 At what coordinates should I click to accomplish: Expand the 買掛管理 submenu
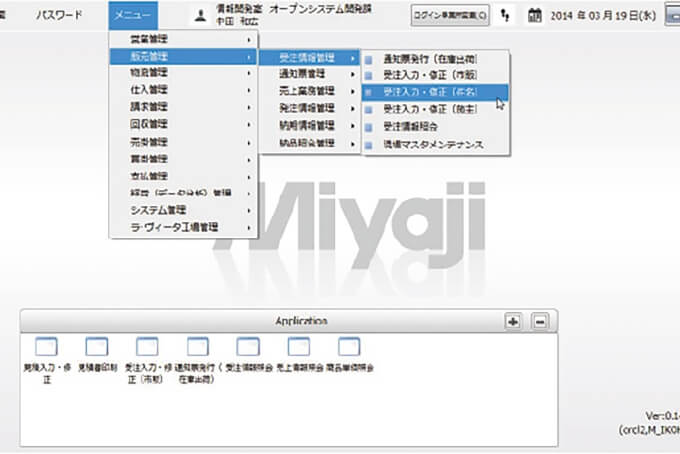point(184,159)
